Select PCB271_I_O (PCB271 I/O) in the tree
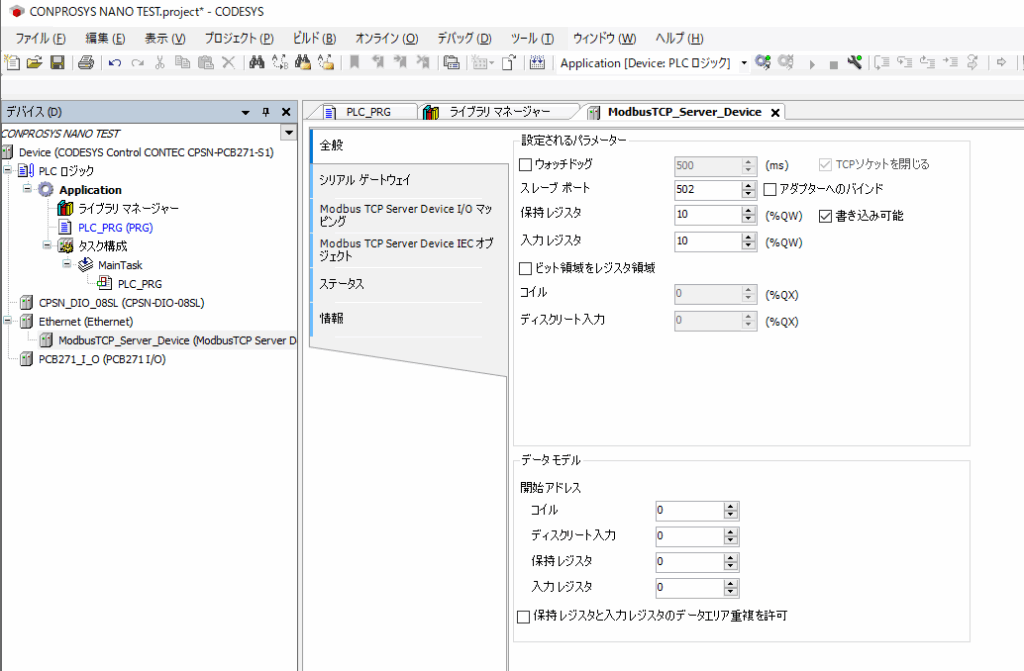 pyautogui.click(x=102, y=359)
